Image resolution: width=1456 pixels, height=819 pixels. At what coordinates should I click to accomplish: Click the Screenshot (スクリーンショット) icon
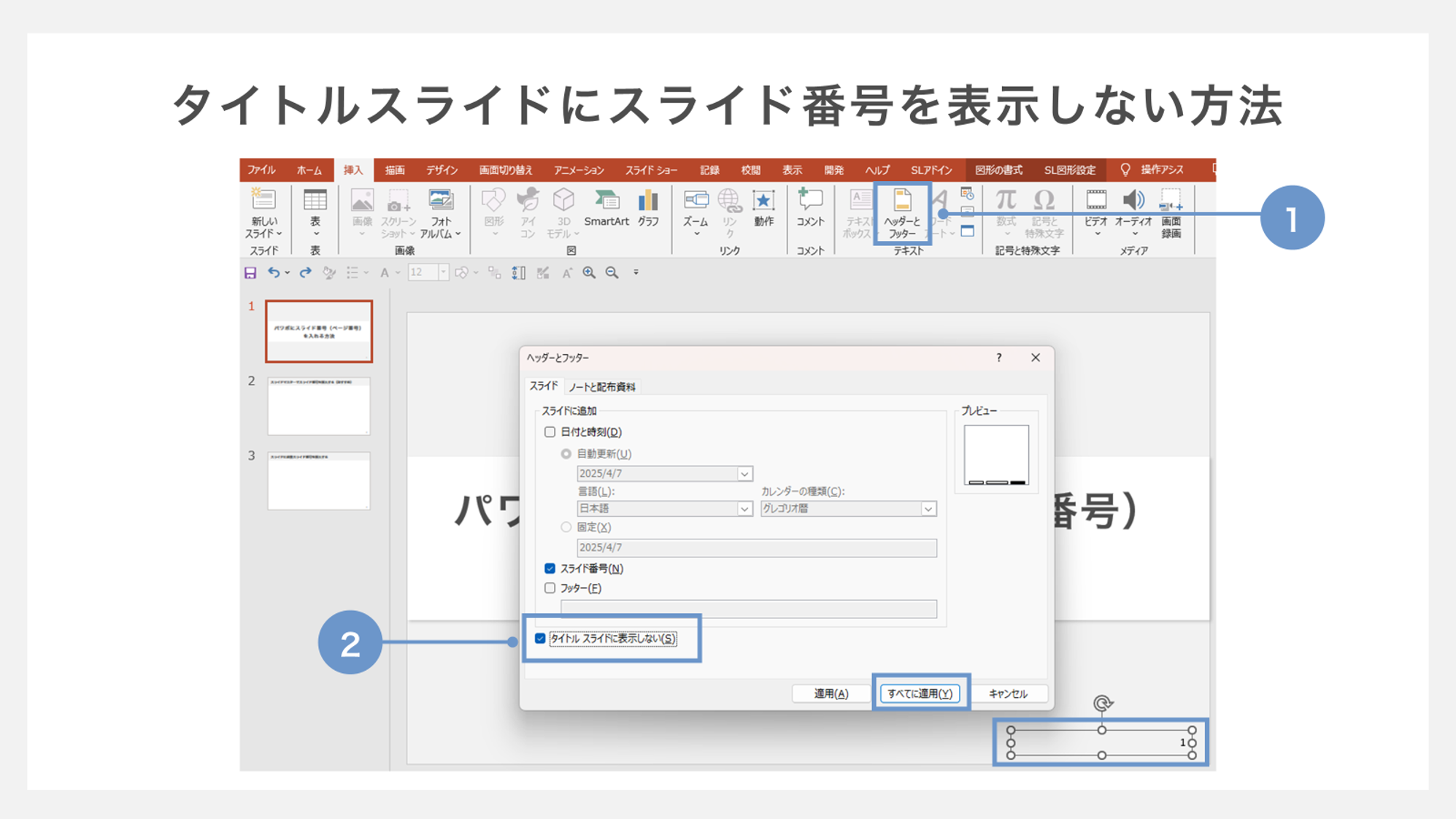pyautogui.click(x=398, y=200)
